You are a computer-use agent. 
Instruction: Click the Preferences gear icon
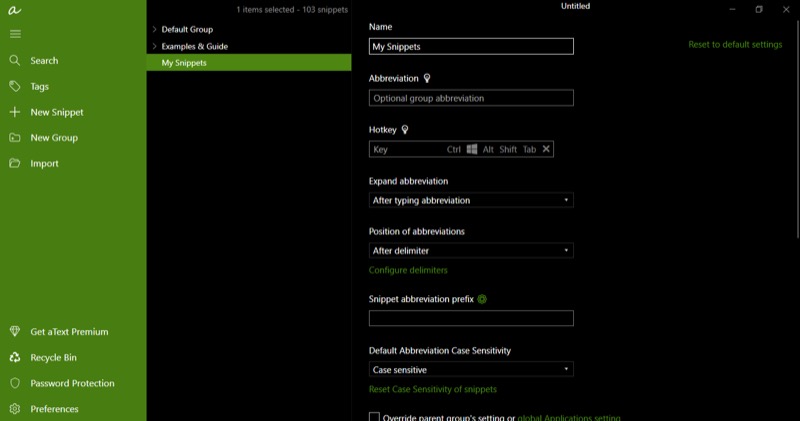pos(15,409)
